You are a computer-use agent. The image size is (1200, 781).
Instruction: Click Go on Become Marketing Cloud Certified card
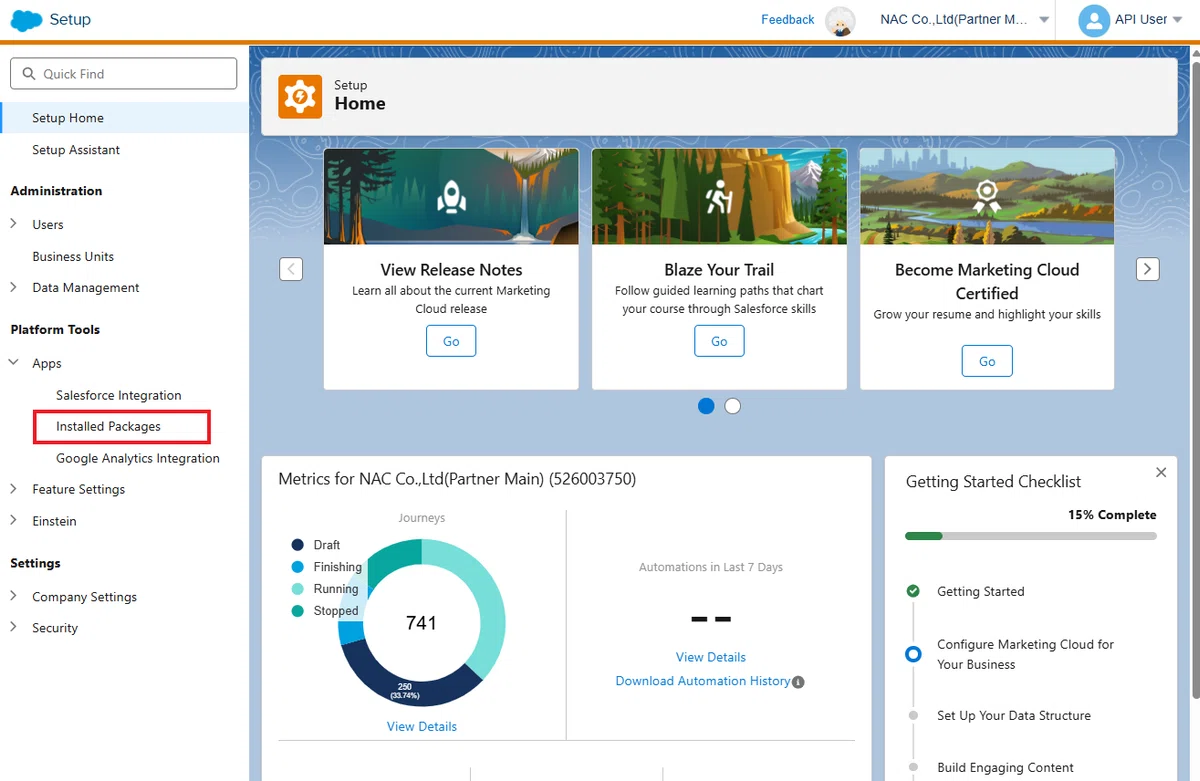pos(987,361)
